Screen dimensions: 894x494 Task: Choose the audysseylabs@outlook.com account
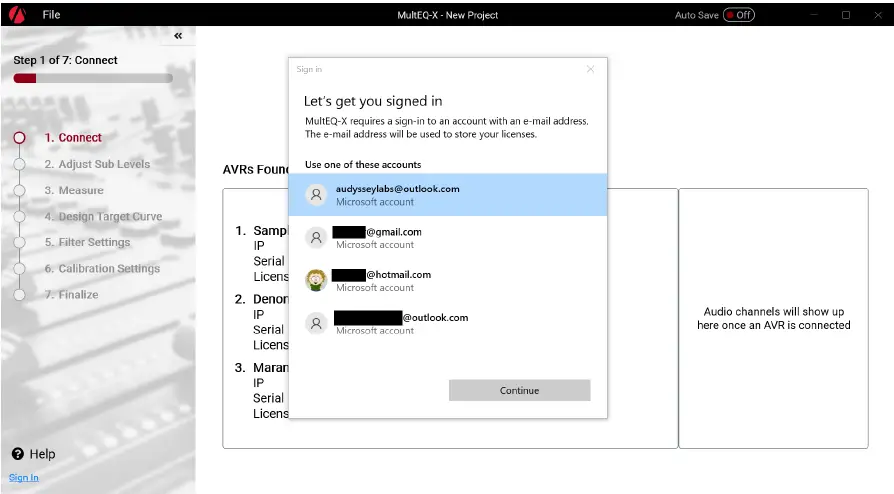tap(448, 195)
